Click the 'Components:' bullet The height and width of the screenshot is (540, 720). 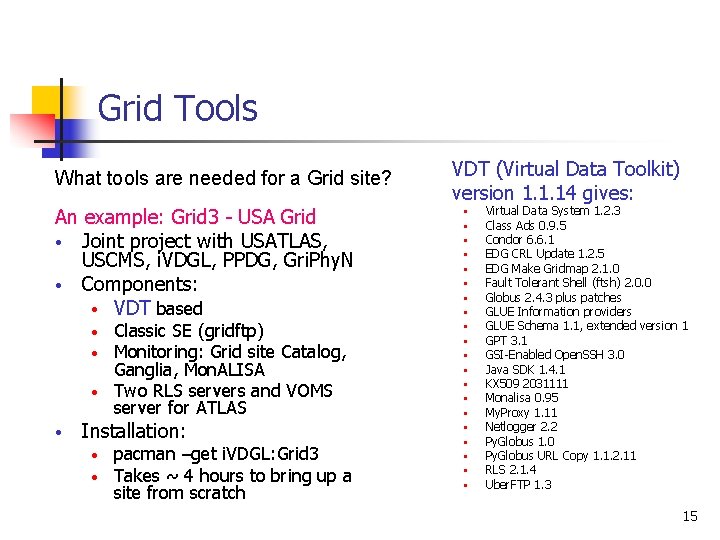(x=139, y=285)
